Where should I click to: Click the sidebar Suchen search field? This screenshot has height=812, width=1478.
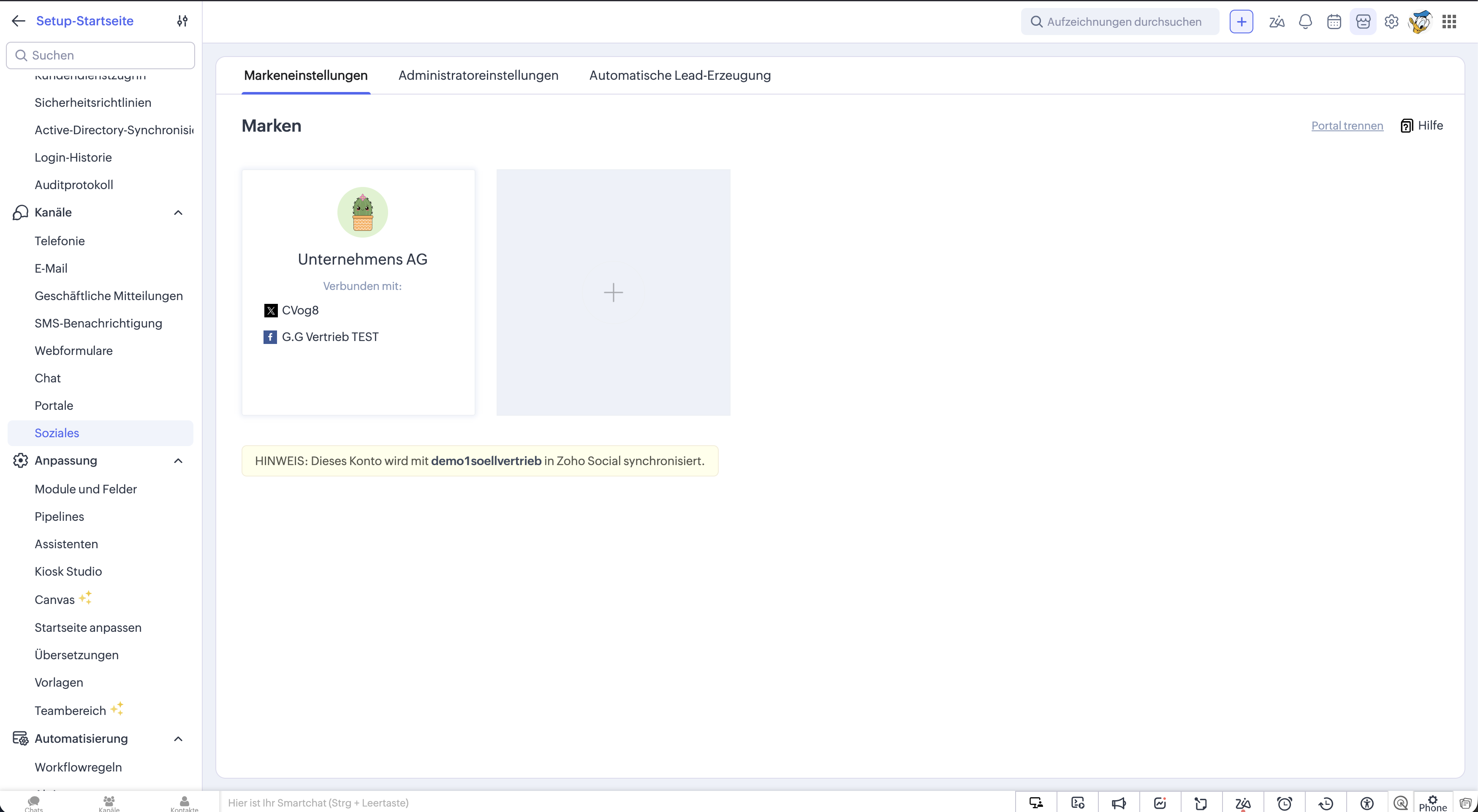(x=101, y=56)
